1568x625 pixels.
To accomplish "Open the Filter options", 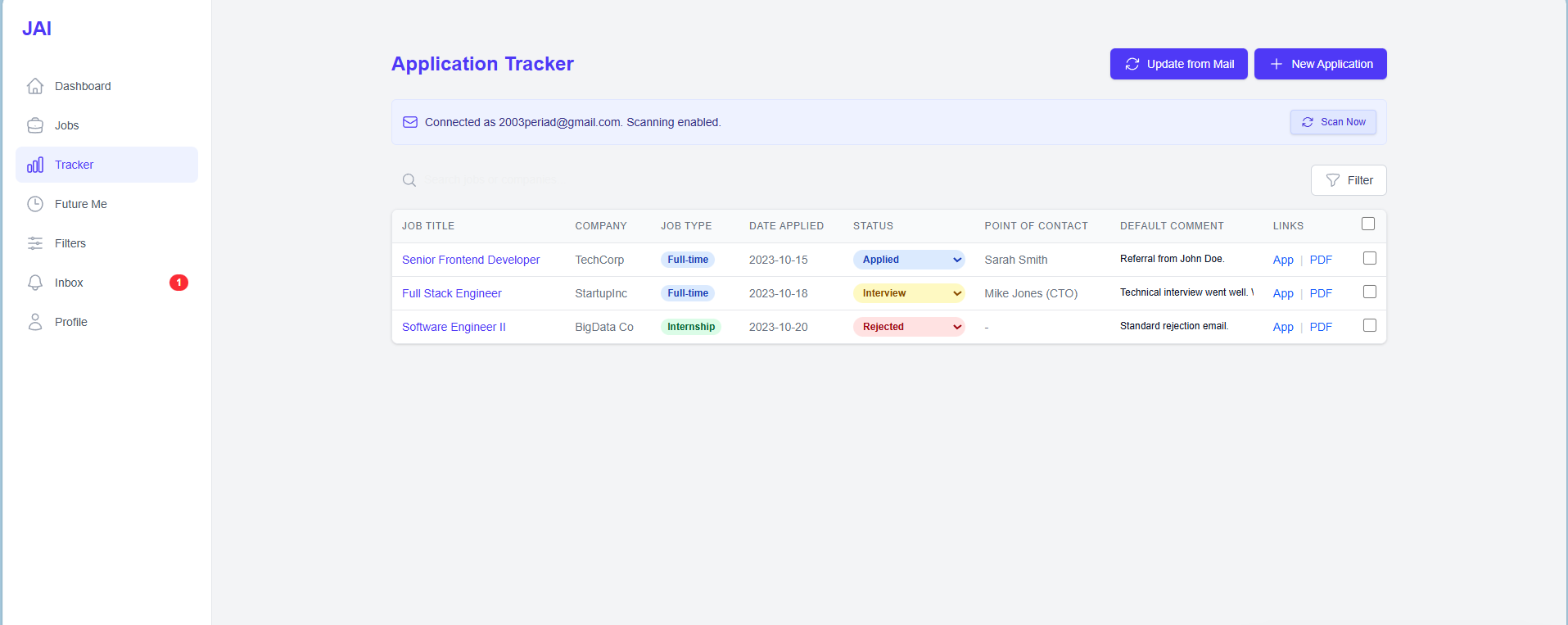I will click(x=1349, y=180).
